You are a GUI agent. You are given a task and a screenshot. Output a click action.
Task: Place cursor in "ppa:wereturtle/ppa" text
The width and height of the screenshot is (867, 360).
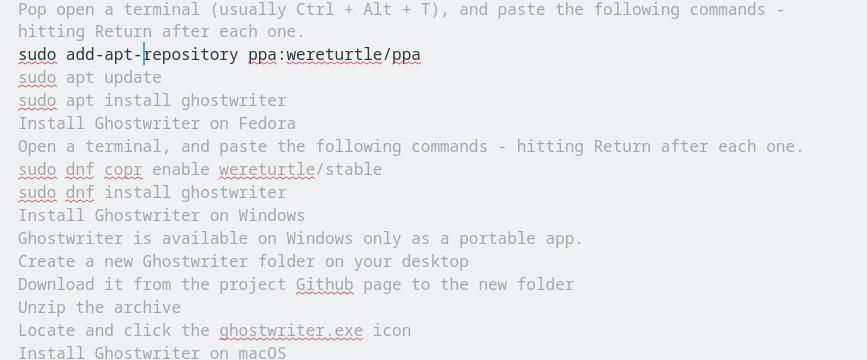click(334, 55)
